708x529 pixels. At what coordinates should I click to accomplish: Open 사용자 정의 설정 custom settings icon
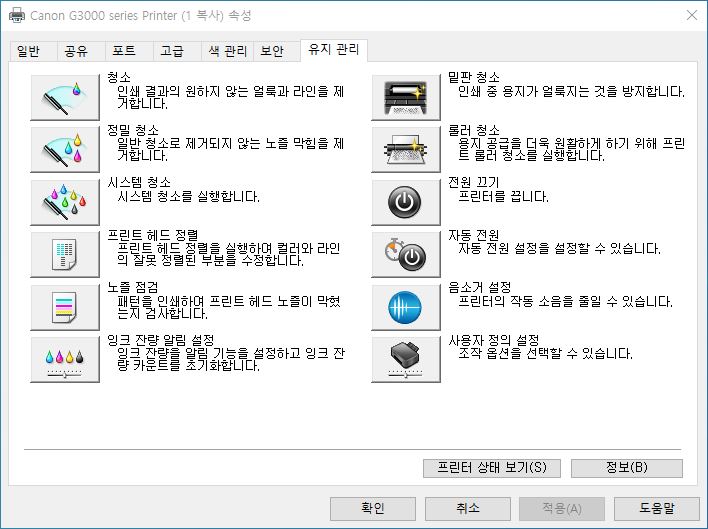click(405, 359)
